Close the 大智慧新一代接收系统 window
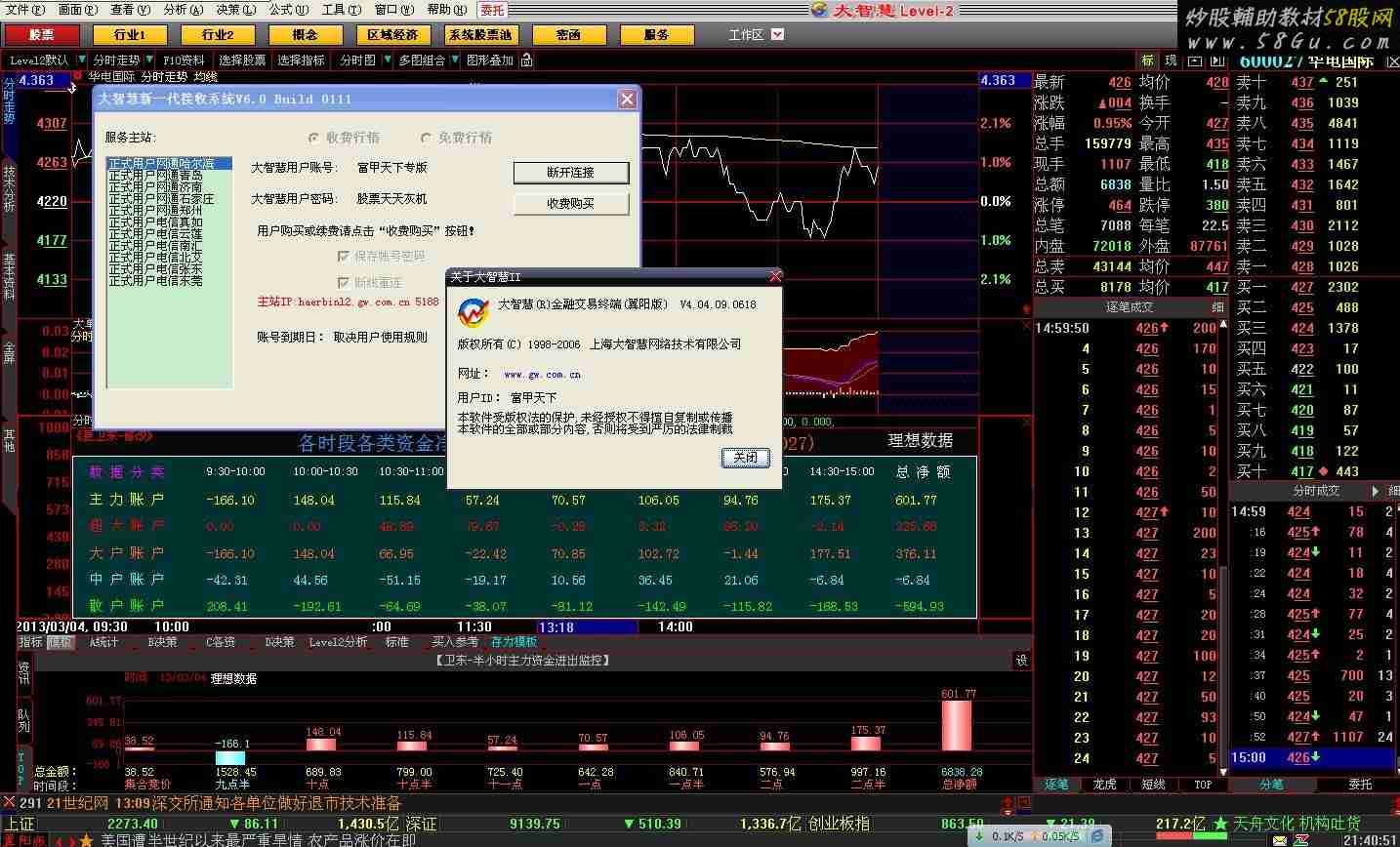 click(x=627, y=99)
